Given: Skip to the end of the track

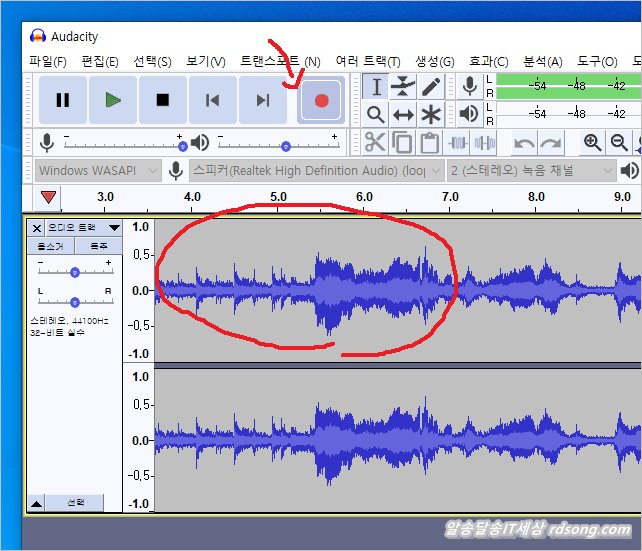Looking at the screenshot, I should tap(262, 100).
